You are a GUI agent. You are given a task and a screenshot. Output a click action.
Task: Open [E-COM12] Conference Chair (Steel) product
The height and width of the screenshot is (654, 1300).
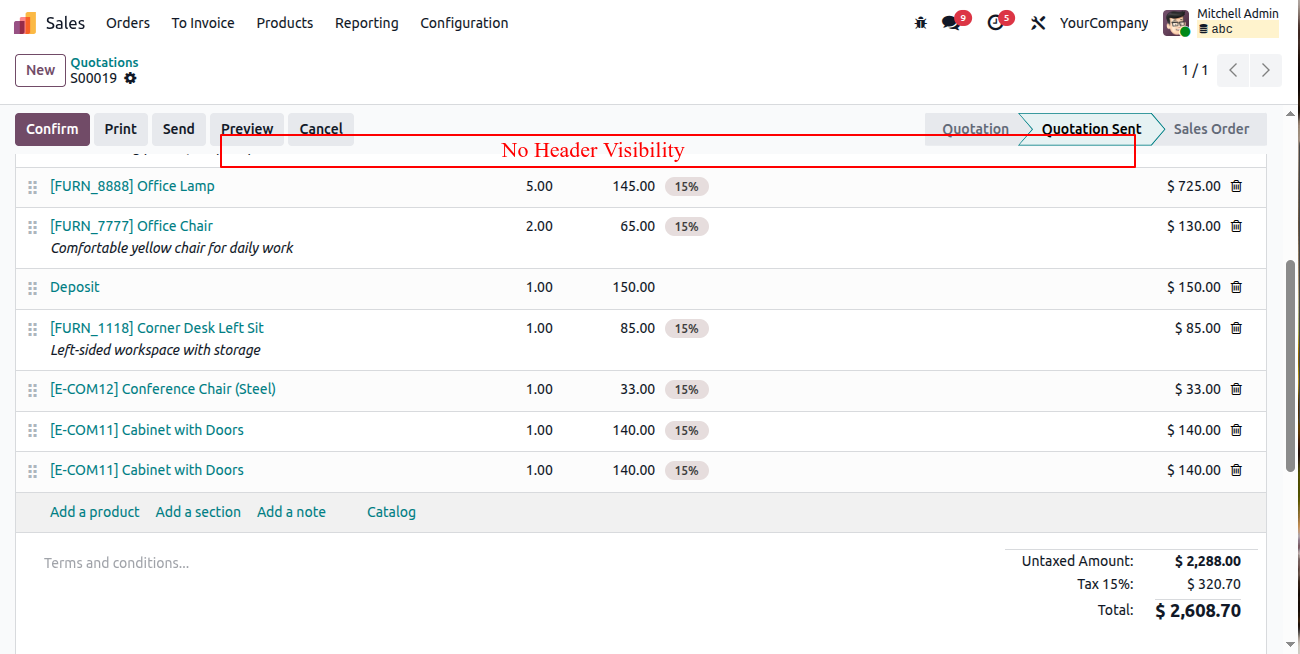[x=163, y=389]
